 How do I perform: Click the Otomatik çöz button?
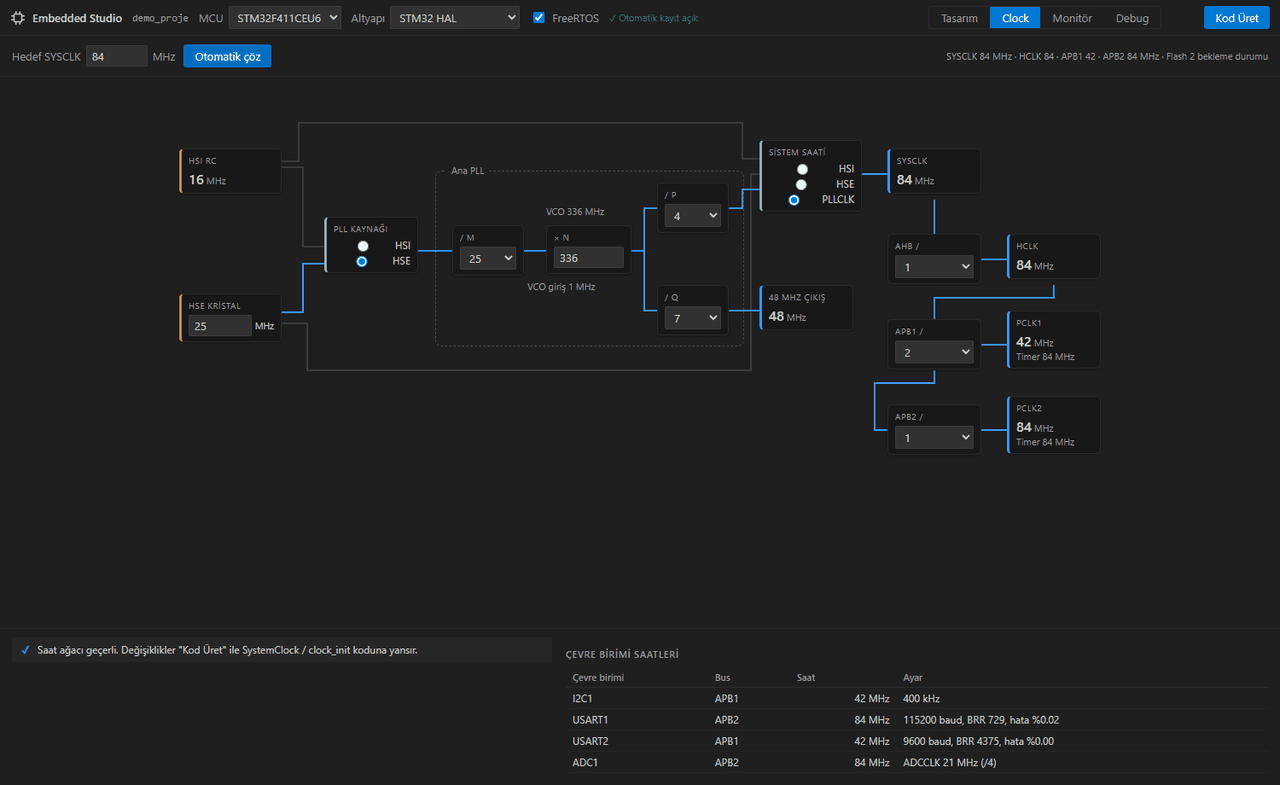tap(227, 56)
